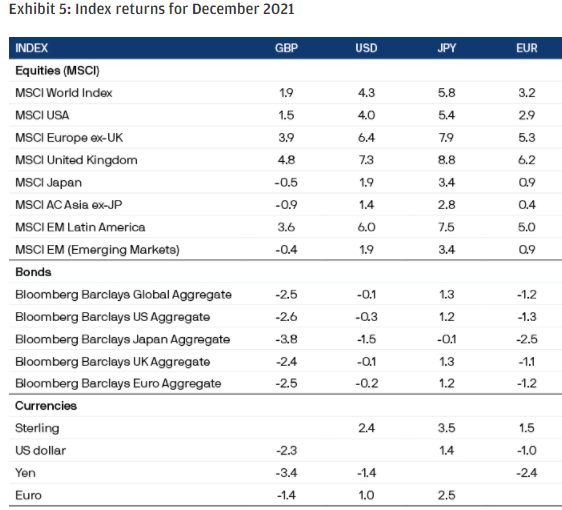This screenshot has width=562, height=510.
Task: Click MSCI United Kingdom JPY value 8.8
Action: pyautogui.click(x=447, y=160)
